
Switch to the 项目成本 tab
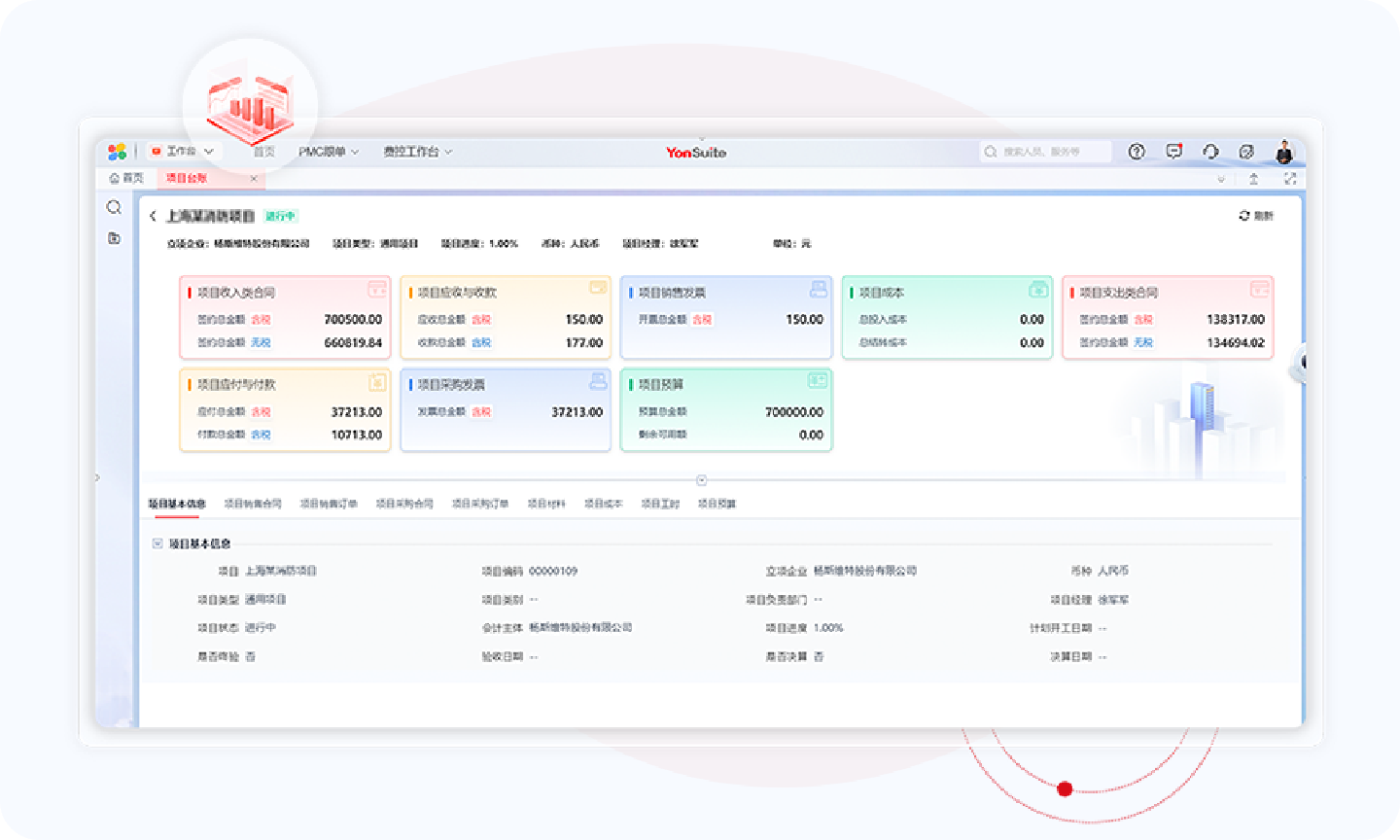click(x=603, y=504)
